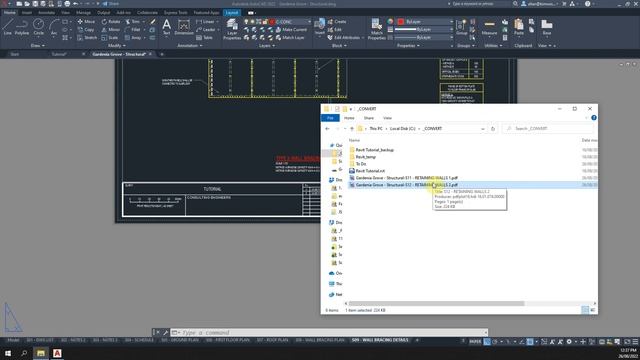Screen dimensions: 640x360
Task: Open the Layer Properties manager
Action: [232, 29]
